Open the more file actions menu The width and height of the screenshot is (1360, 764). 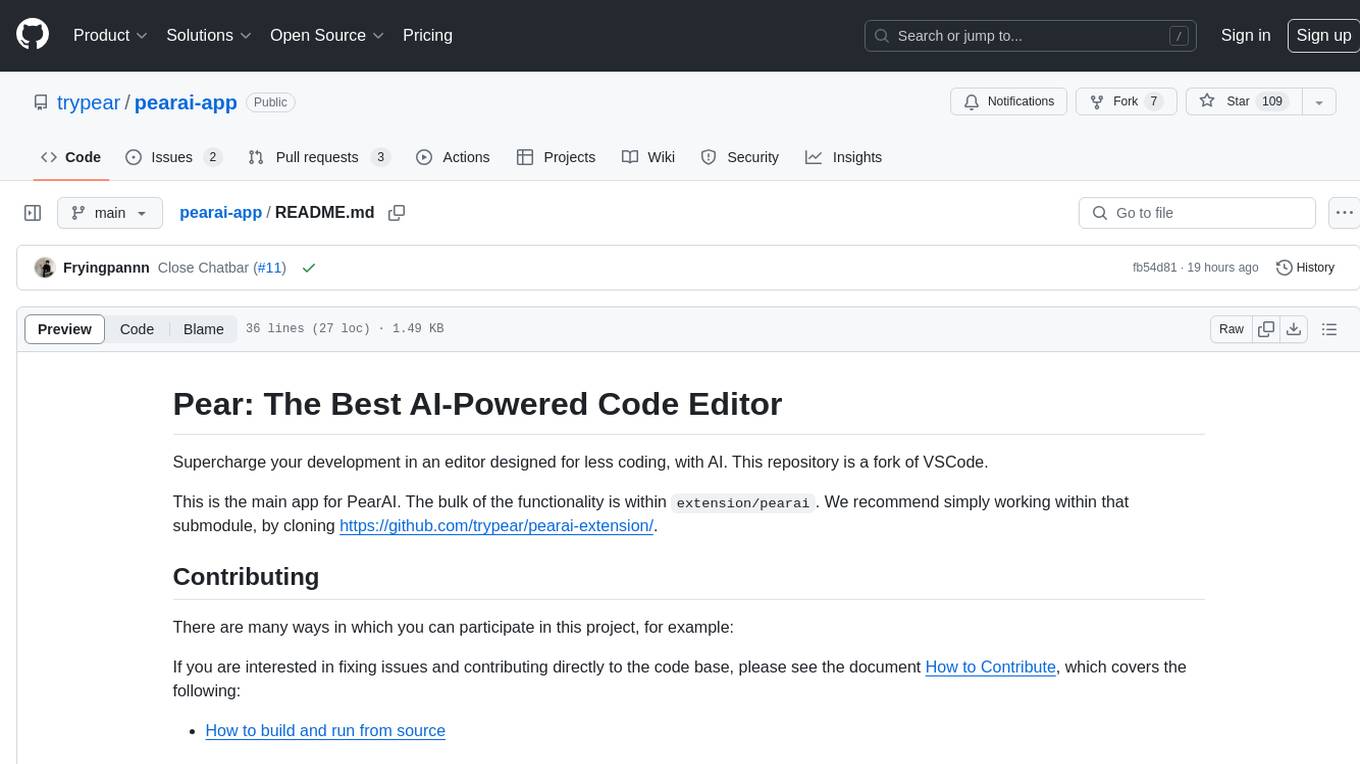(1344, 213)
